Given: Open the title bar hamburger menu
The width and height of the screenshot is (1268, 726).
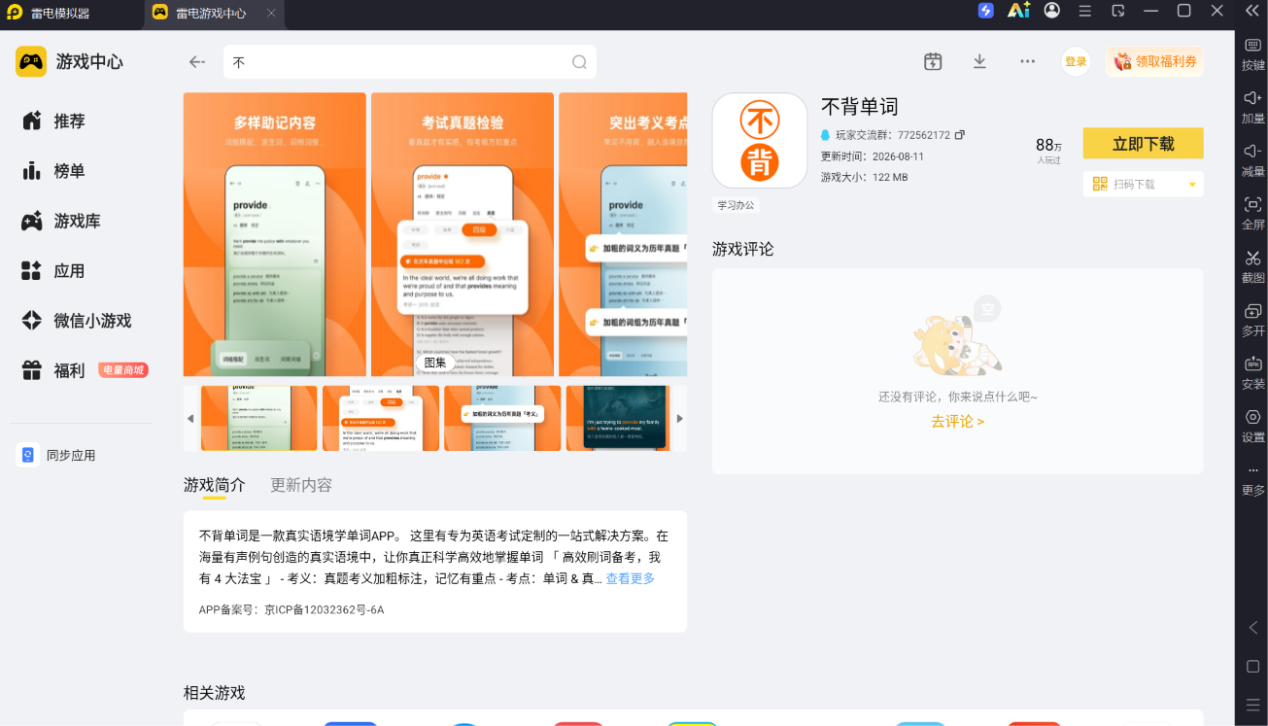Looking at the screenshot, I should coord(1085,11).
